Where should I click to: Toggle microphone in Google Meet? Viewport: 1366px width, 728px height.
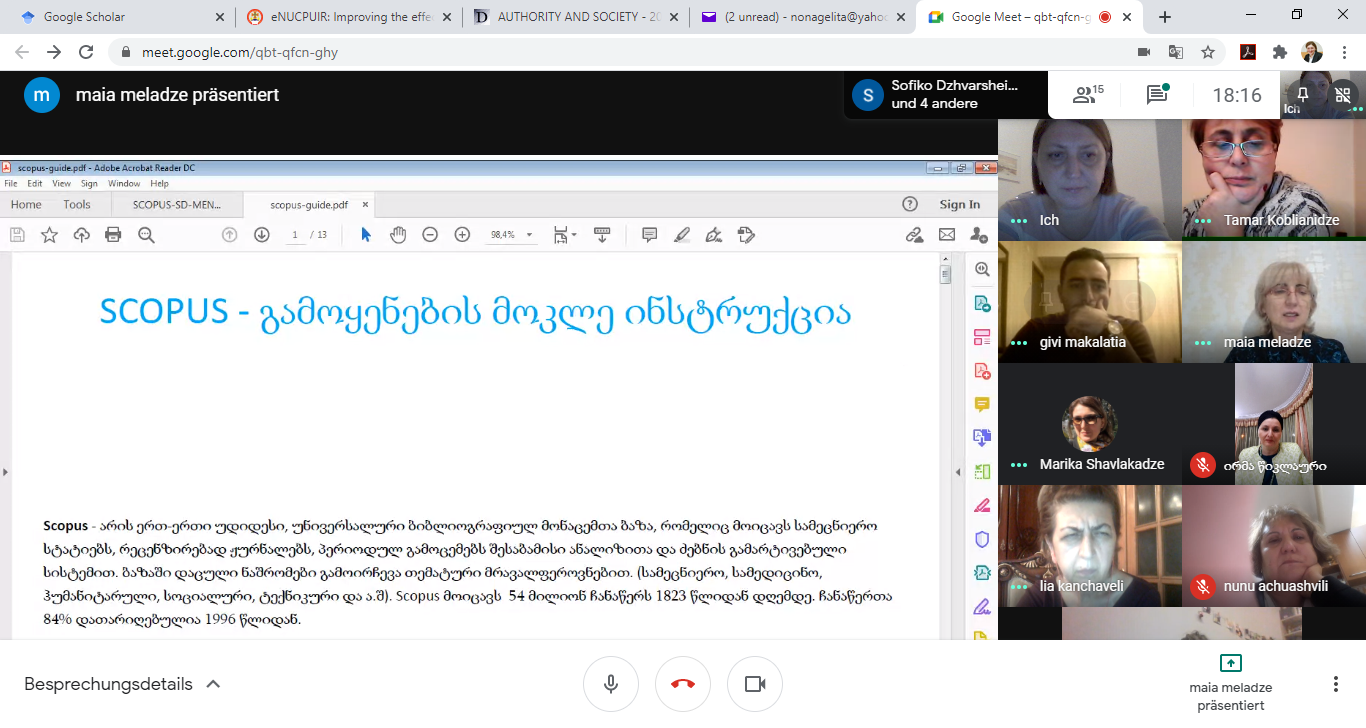[611, 684]
